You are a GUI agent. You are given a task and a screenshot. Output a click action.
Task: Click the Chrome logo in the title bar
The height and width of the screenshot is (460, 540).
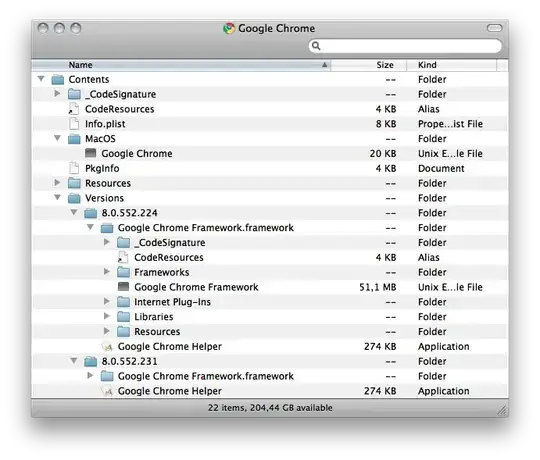pos(229,29)
